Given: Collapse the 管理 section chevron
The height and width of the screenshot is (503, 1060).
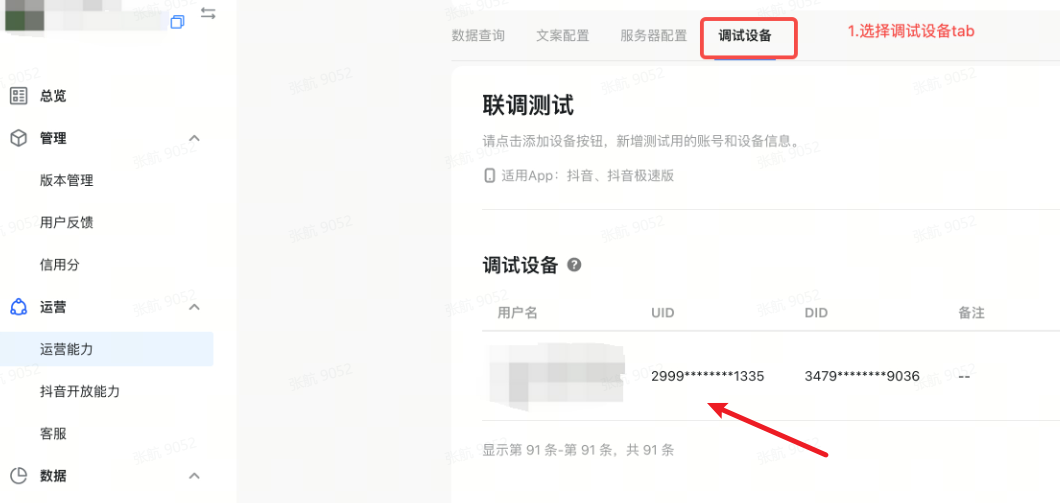Looking at the screenshot, I should click(194, 139).
